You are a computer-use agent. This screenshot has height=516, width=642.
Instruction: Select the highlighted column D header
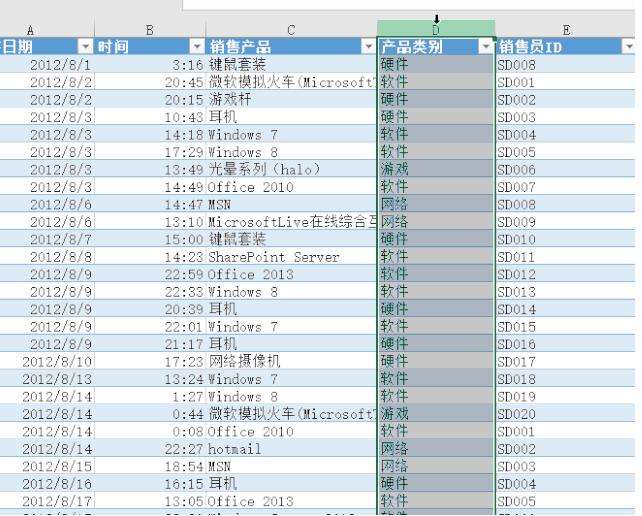click(x=436, y=29)
